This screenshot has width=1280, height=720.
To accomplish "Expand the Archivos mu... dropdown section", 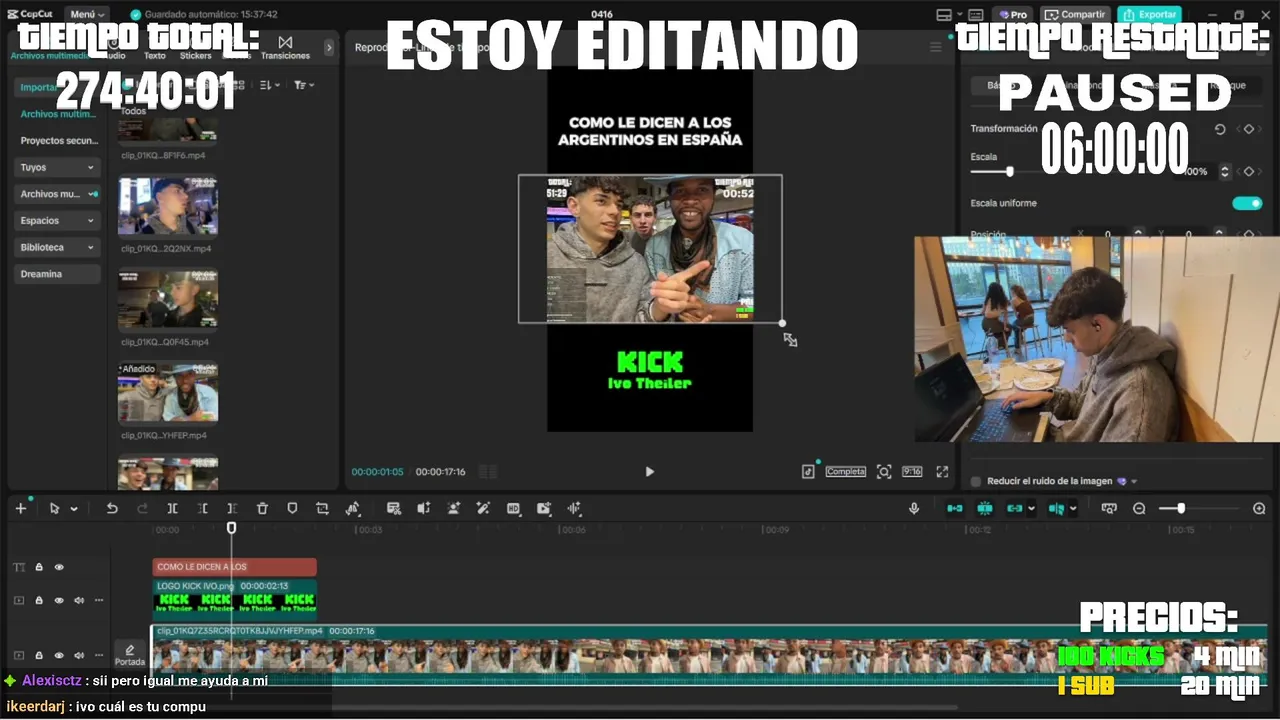I will point(58,194).
